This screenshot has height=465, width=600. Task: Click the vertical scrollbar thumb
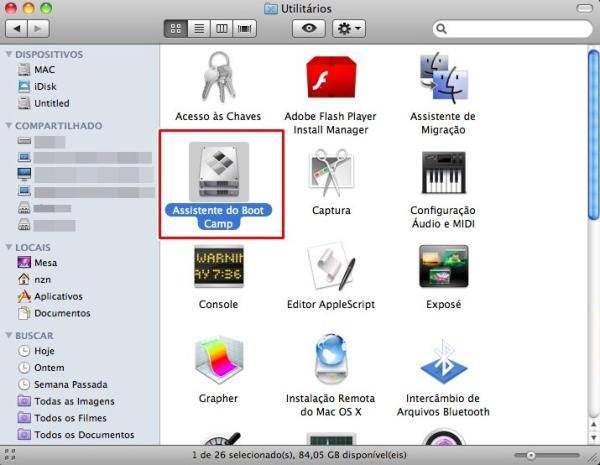pyautogui.click(x=593, y=135)
